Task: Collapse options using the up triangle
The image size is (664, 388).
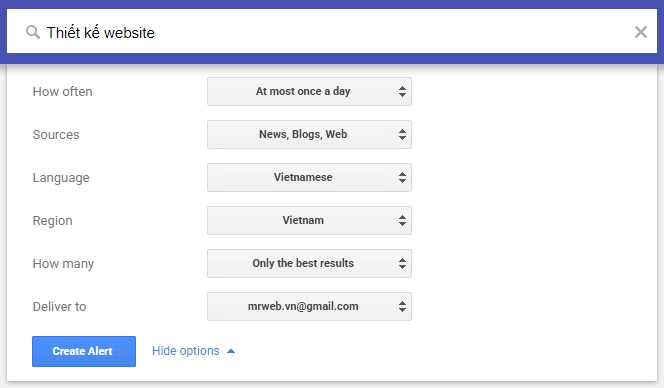Action: click(x=231, y=351)
